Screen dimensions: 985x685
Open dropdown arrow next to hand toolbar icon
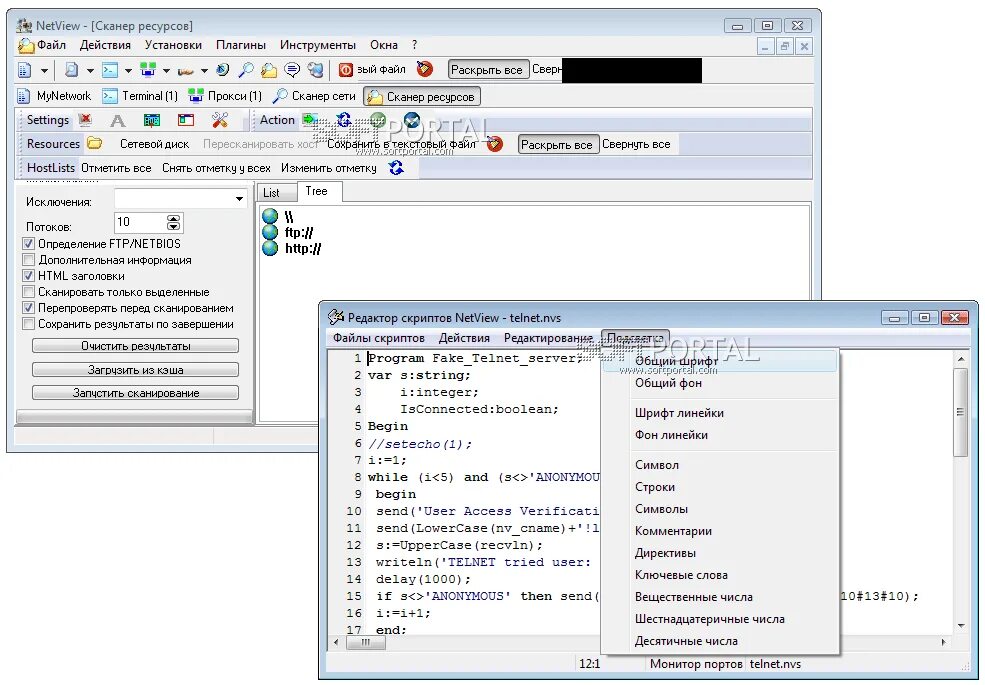(x=204, y=70)
